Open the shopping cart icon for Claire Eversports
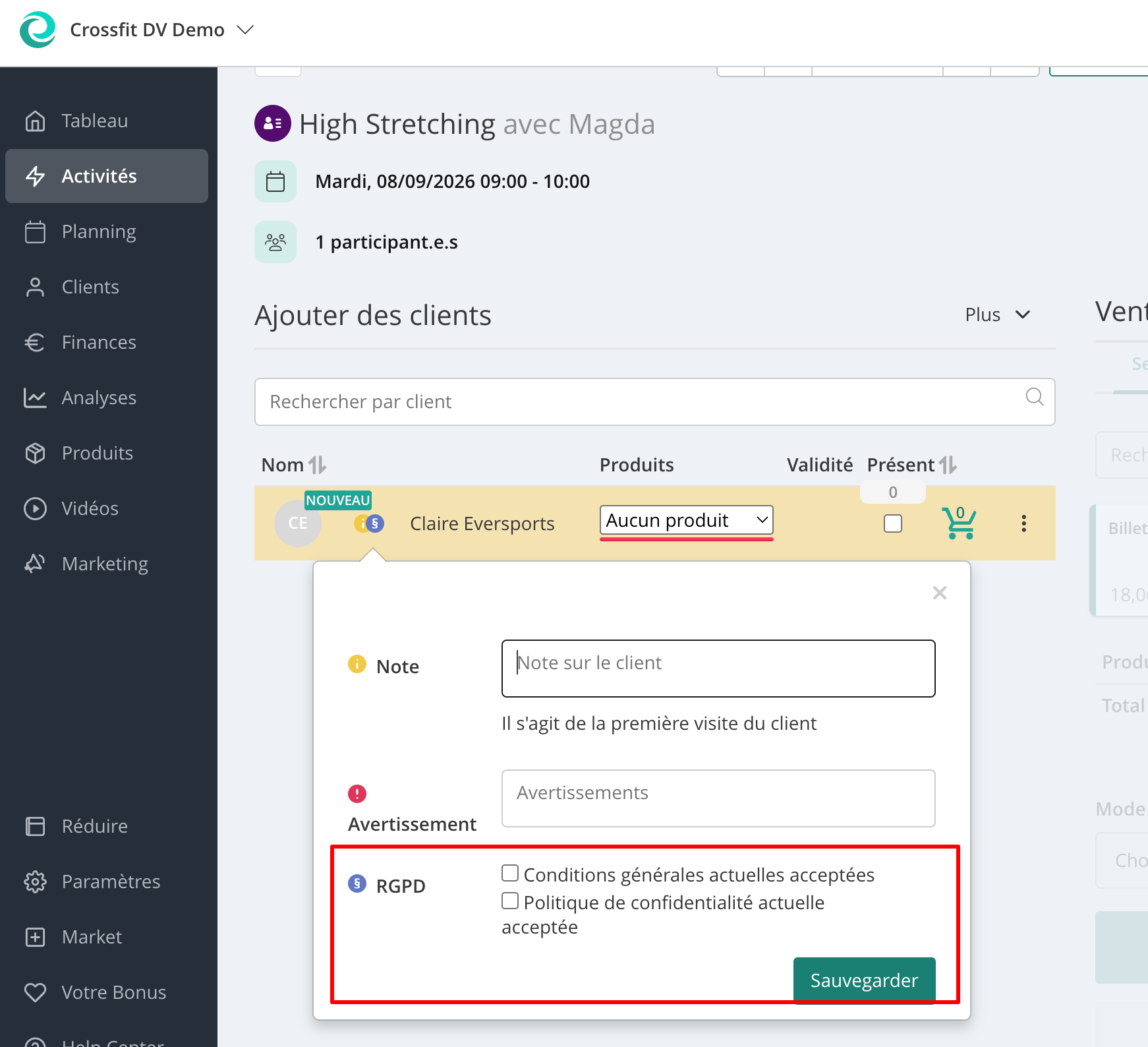1148x1047 pixels. 959,523
